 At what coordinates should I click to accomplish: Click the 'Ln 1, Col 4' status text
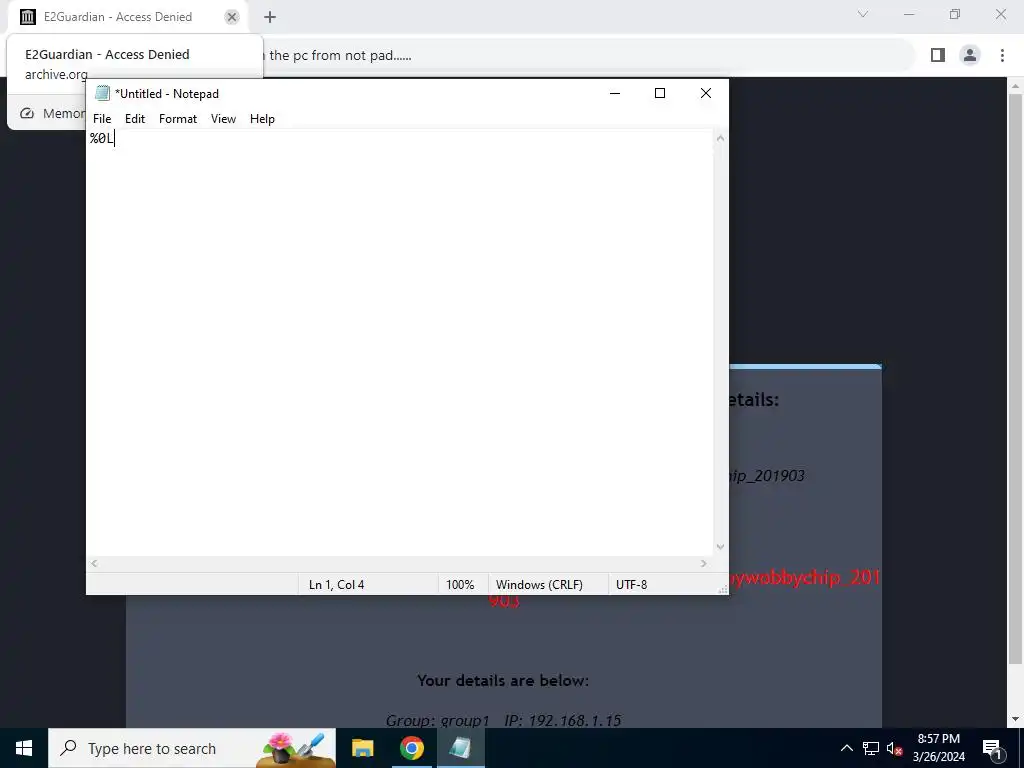pos(336,584)
